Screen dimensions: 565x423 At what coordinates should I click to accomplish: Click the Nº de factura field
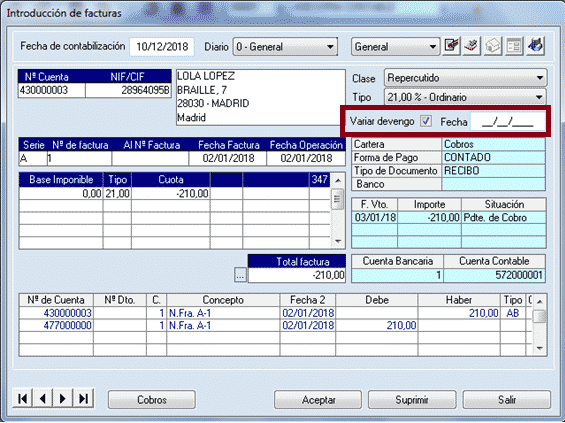pyautogui.click(x=79, y=159)
